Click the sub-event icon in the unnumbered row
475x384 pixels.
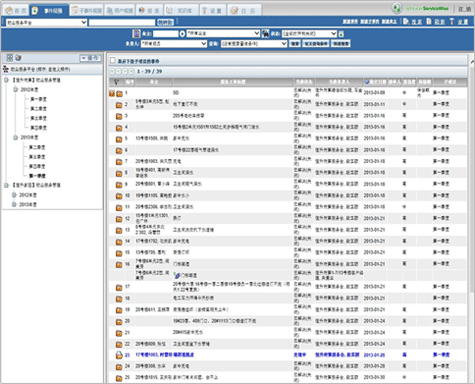177,275
